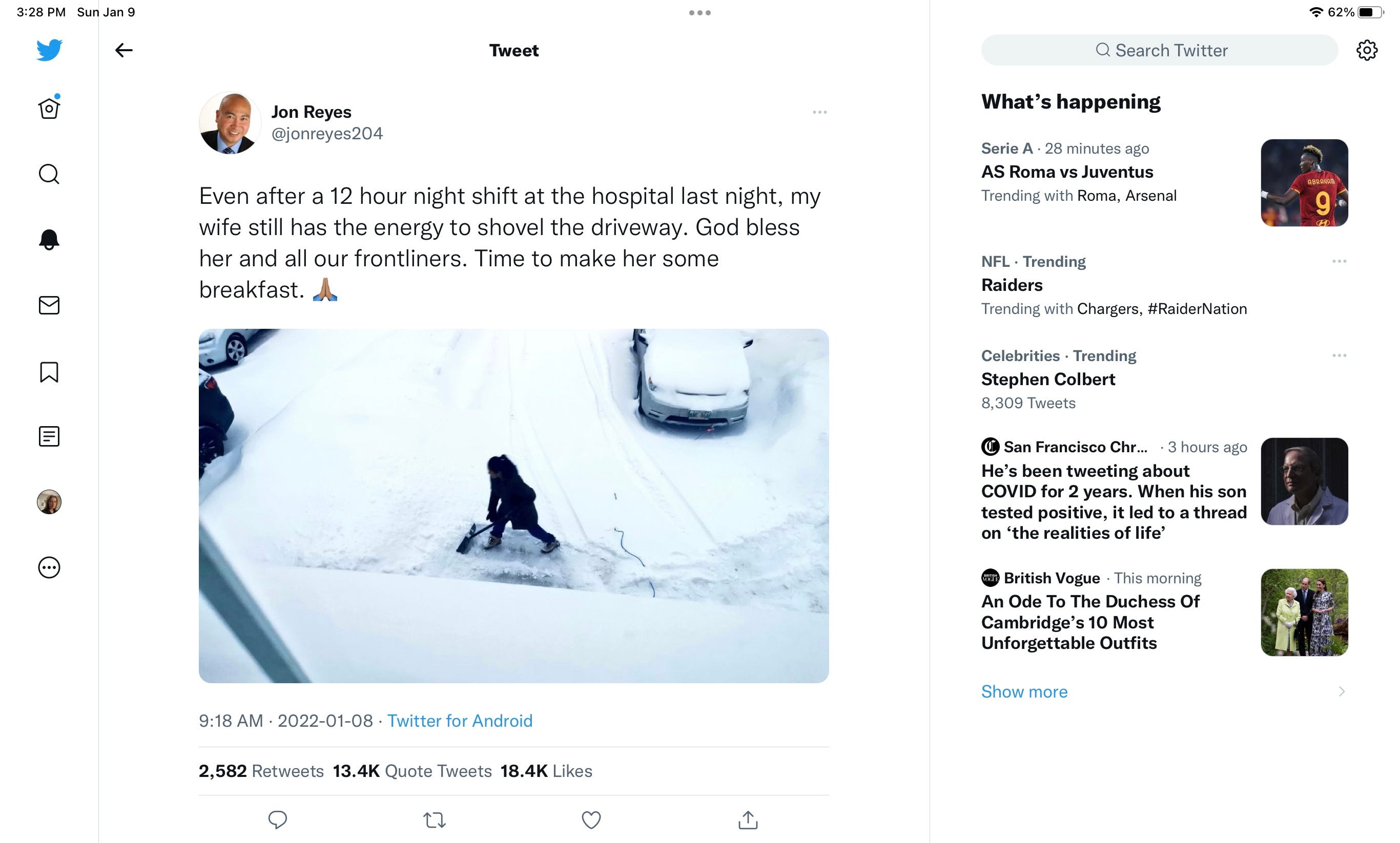Open Arsenal related trend link
This screenshot has height=843, width=1400.
click(x=1150, y=196)
